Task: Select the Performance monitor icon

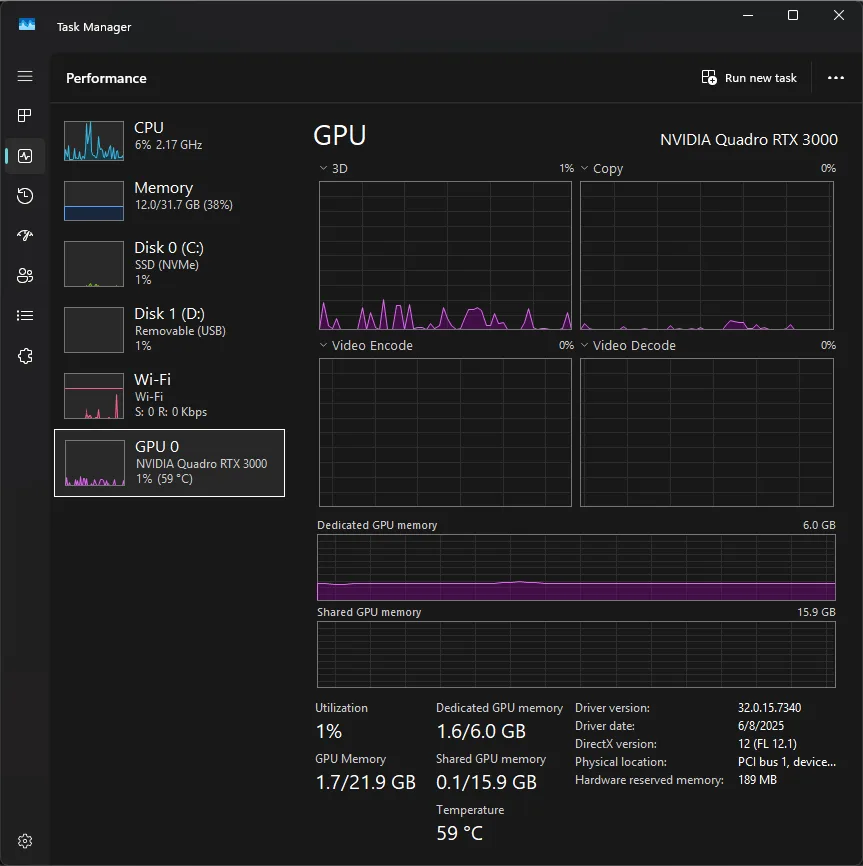Action: (24, 156)
